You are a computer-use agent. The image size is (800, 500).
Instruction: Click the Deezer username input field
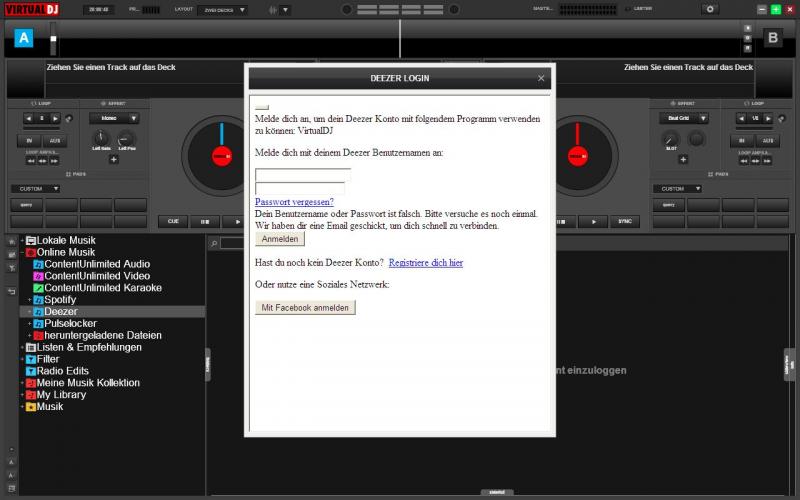[303, 174]
